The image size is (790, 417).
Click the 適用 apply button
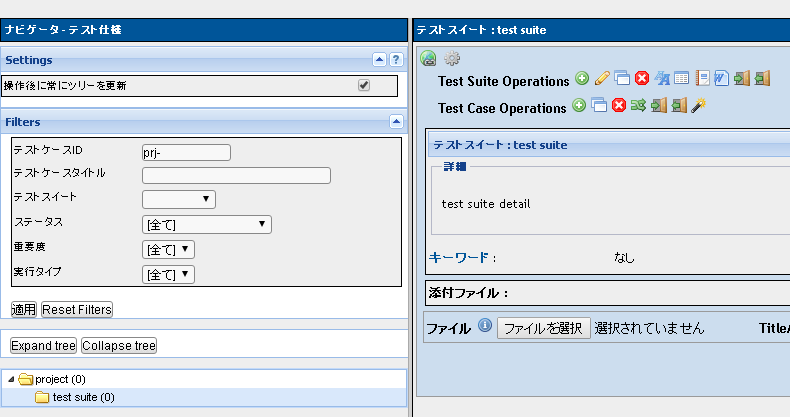point(24,309)
